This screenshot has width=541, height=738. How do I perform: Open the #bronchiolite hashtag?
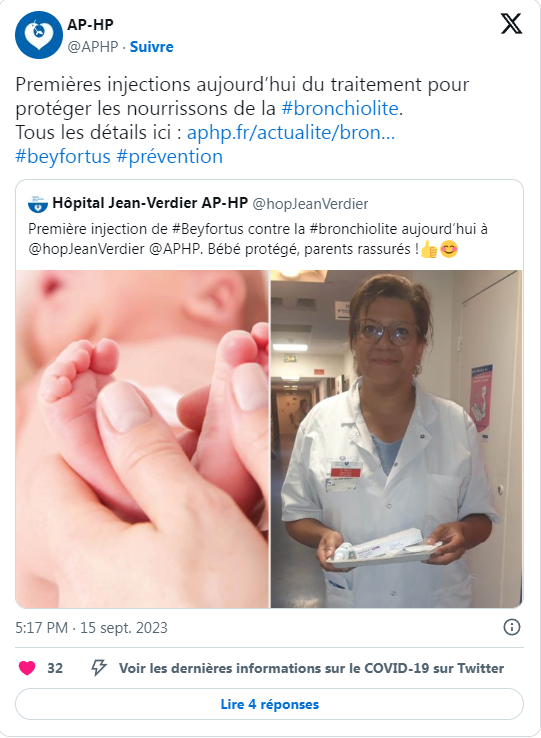pyautogui.click(x=340, y=108)
